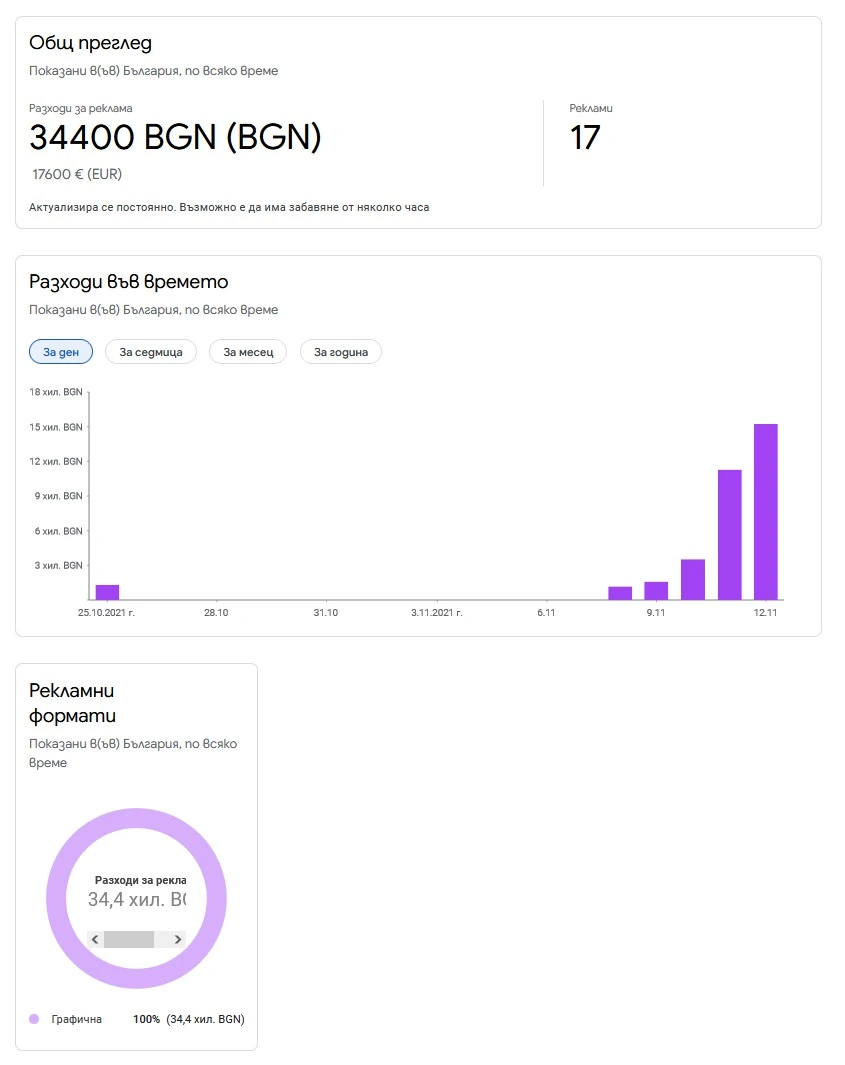Click the bar above the 9.11 label
The height and width of the screenshot is (1065, 845).
[656, 591]
